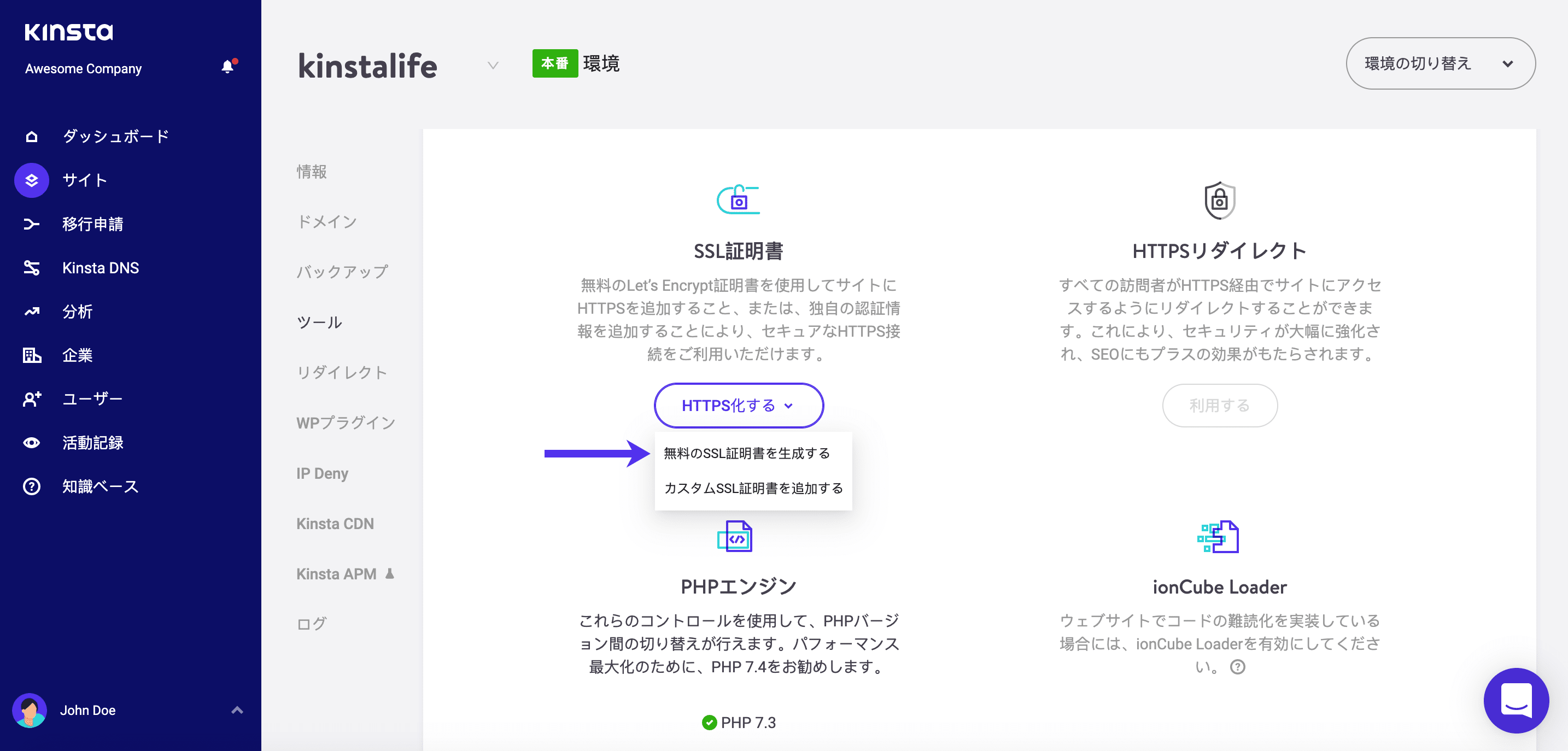This screenshot has width=1568, height=751.
Task: Click the users add-person icon
Action: (x=32, y=399)
